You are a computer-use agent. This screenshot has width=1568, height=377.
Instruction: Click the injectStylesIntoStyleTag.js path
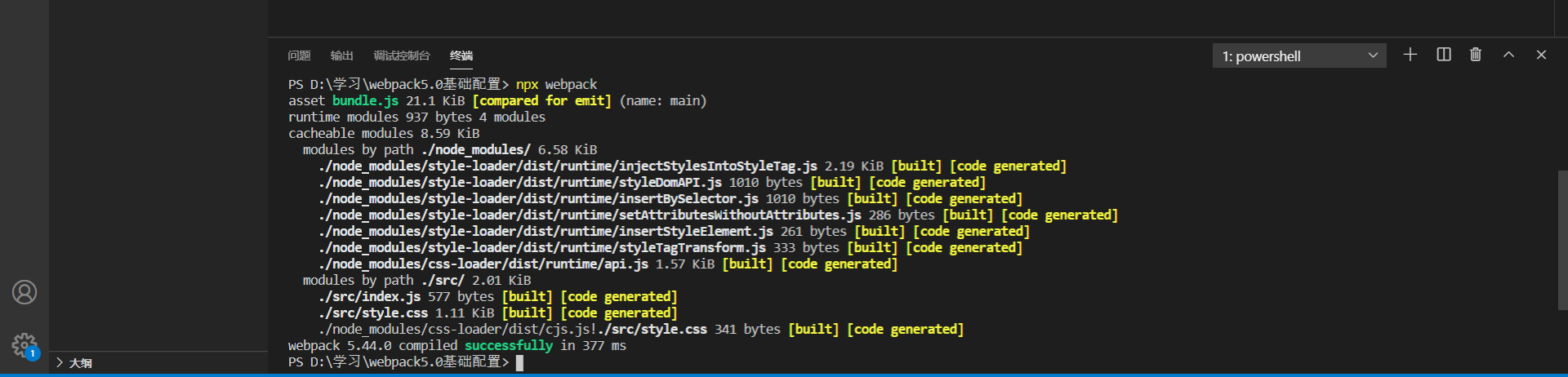coord(568,166)
